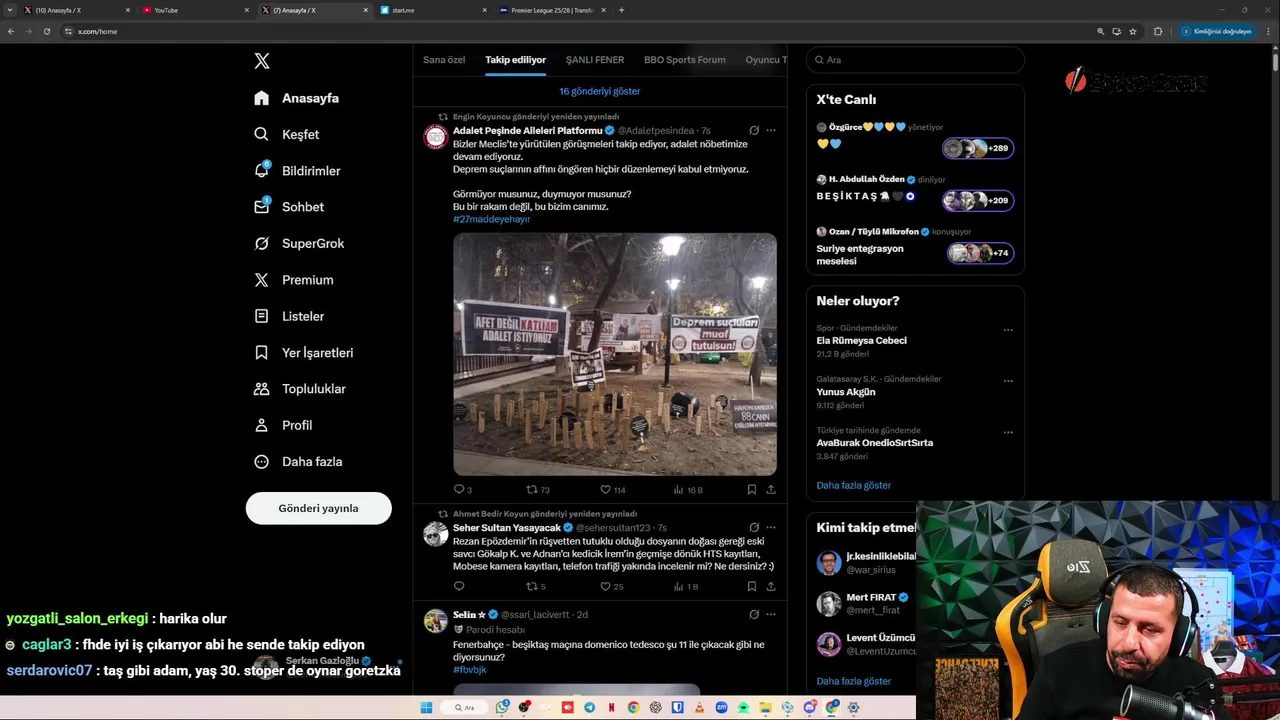Open Kimliğinizi doğrulayın profile button

(x=1216, y=31)
